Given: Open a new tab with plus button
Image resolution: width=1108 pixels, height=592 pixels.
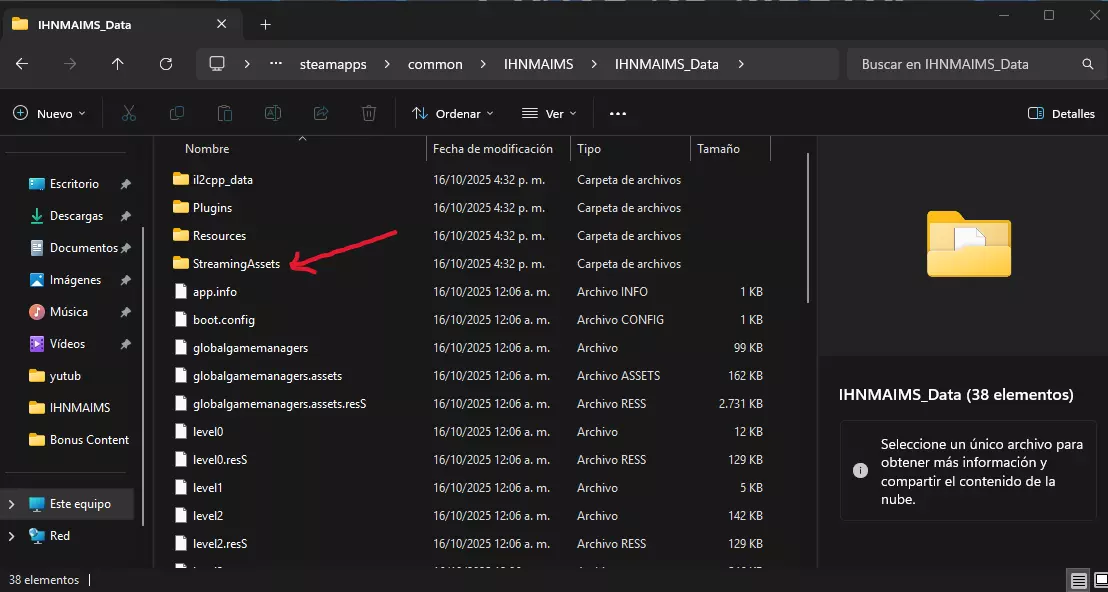Looking at the screenshot, I should point(265,24).
